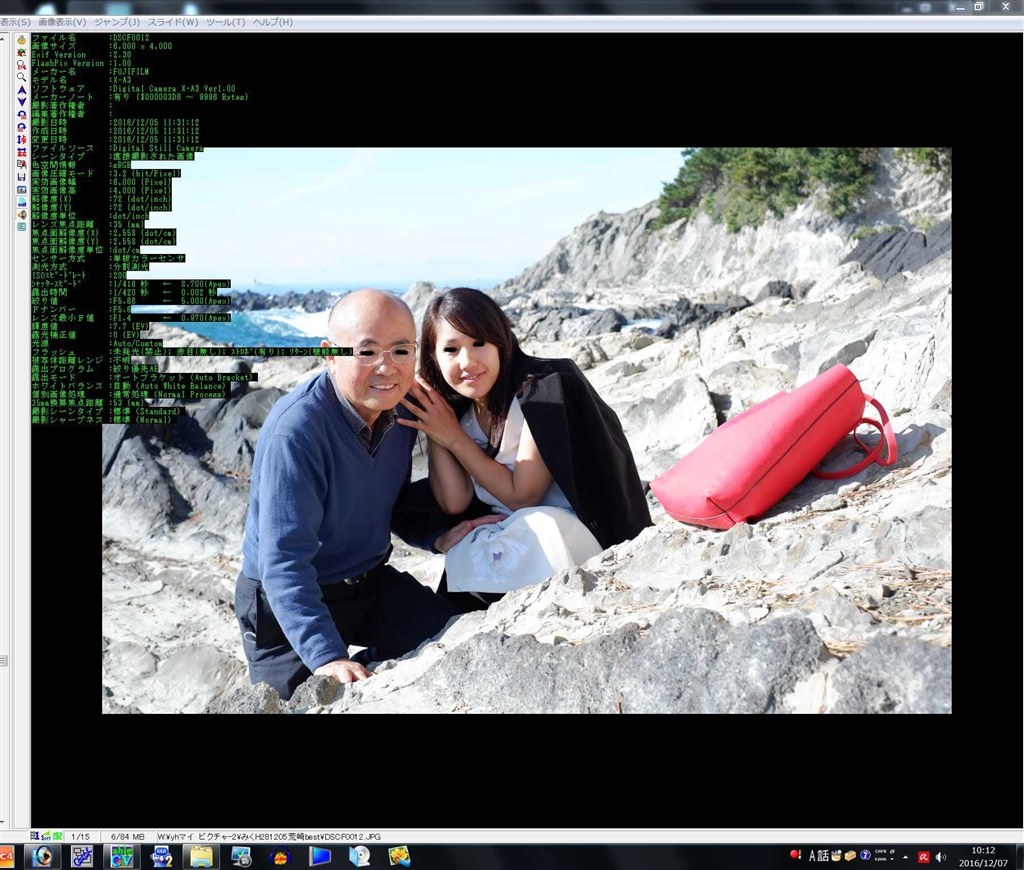Viewport: 1024px width, 870px height.
Task: Click the taskbar clock showing 10:12
Action: pyautogui.click(x=982, y=856)
